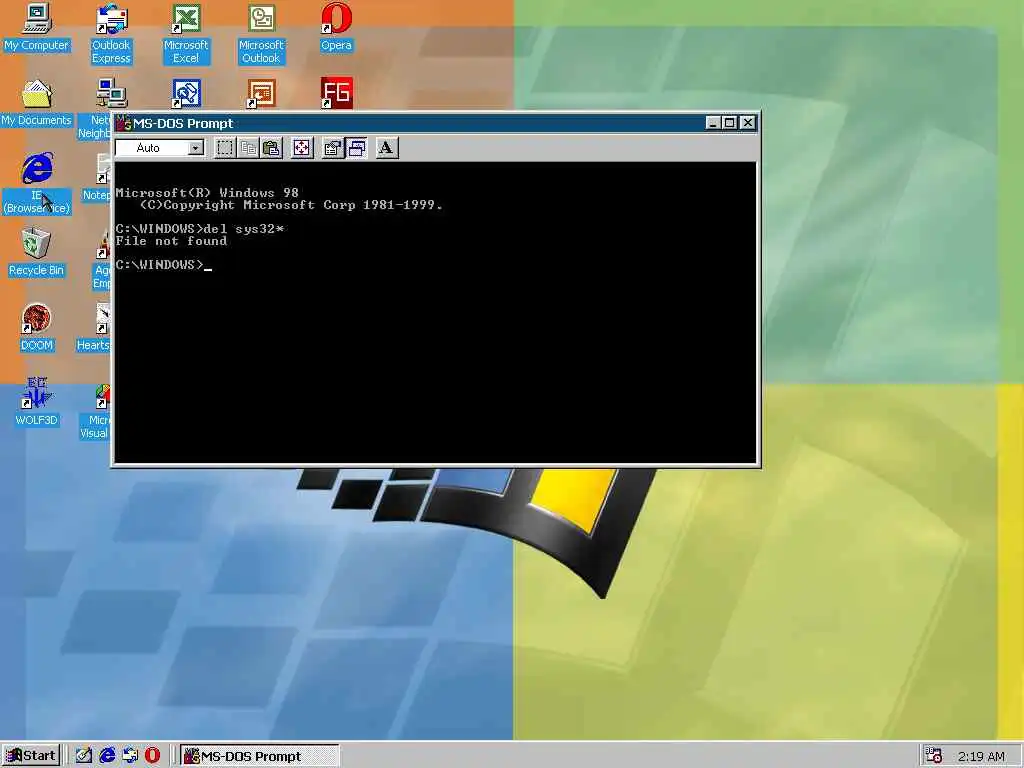The width and height of the screenshot is (1024, 768).
Task: Click the 'del sys32*' command text
Action: coord(244,229)
